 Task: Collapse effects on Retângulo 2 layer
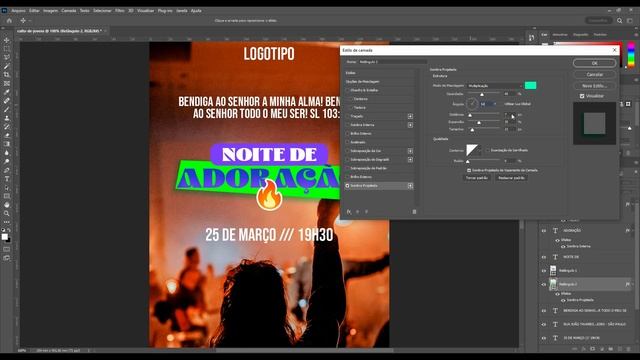(x=633, y=284)
